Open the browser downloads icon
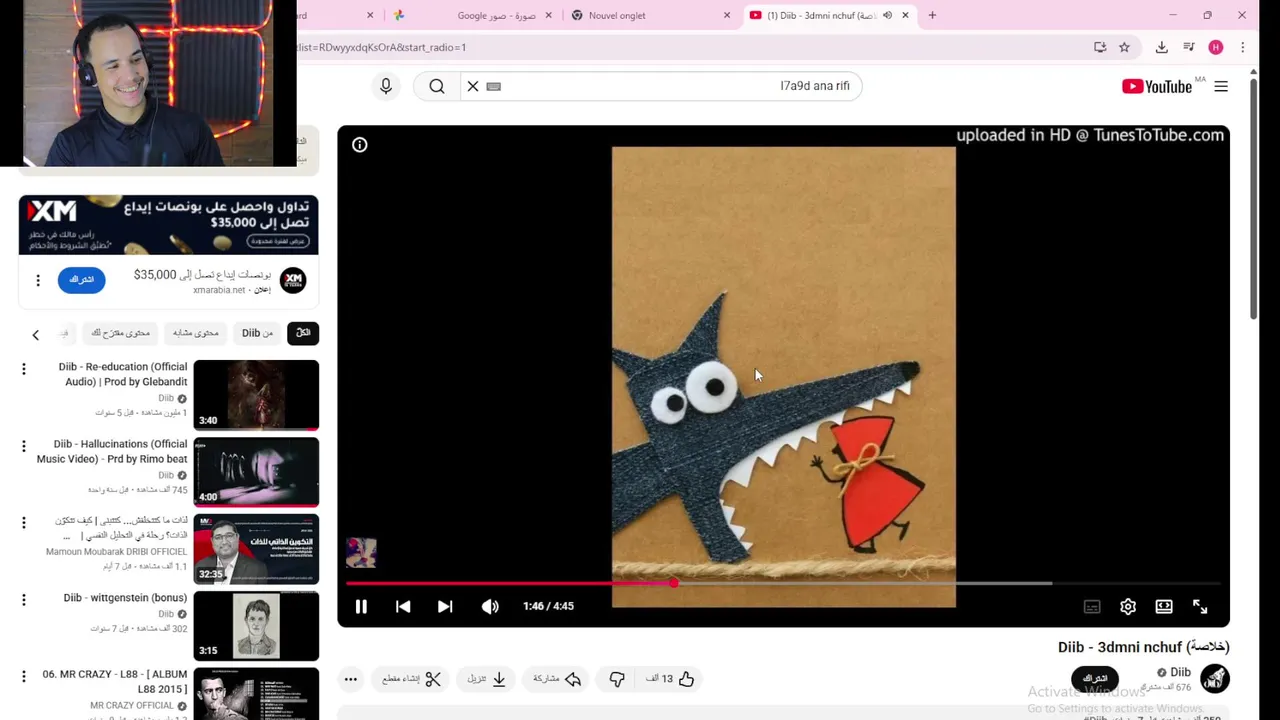The height and width of the screenshot is (720, 1280). (x=1161, y=47)
